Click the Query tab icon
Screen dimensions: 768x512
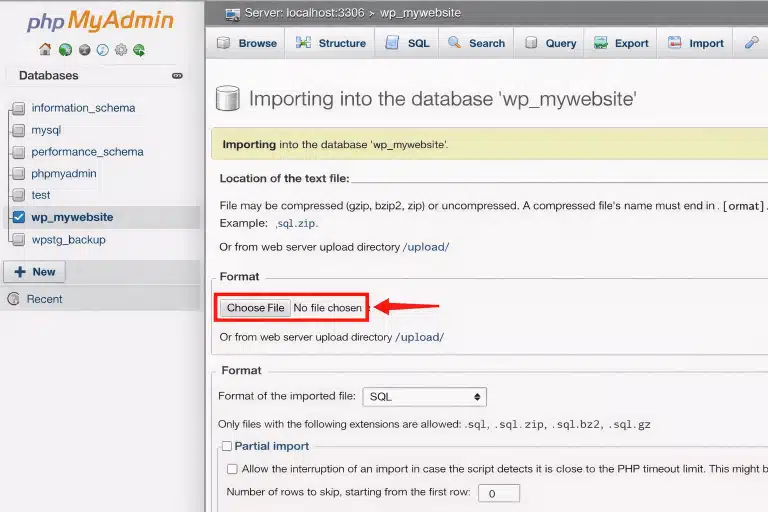[x=531, y=43]
